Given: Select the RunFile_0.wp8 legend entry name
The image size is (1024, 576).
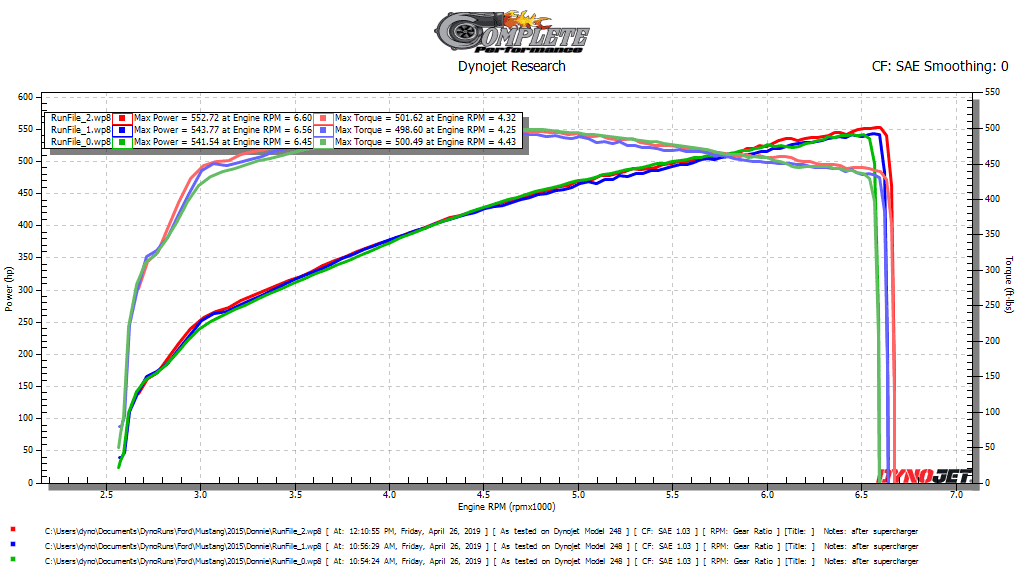Looking at the screenshot, I should [x=80, y=142].
